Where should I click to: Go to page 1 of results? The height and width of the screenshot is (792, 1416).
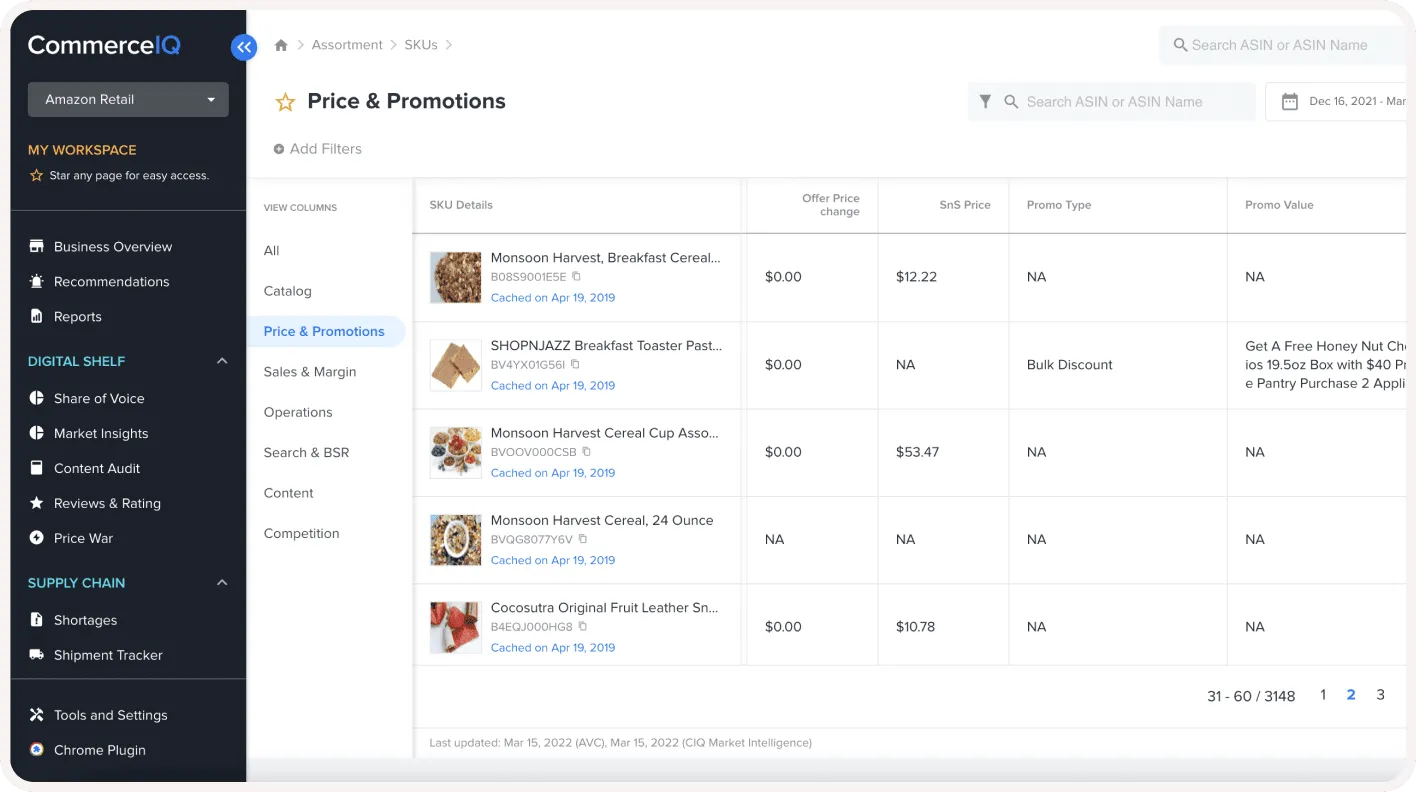click(1323, 695)
